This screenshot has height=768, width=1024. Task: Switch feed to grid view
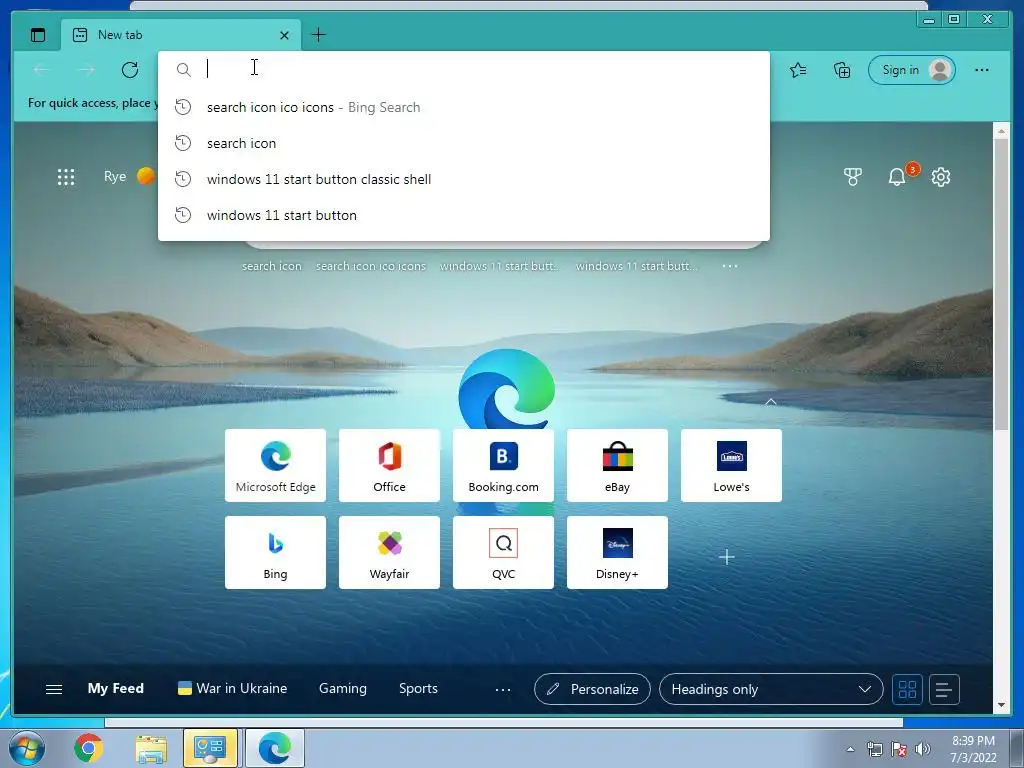click(908, 689)
